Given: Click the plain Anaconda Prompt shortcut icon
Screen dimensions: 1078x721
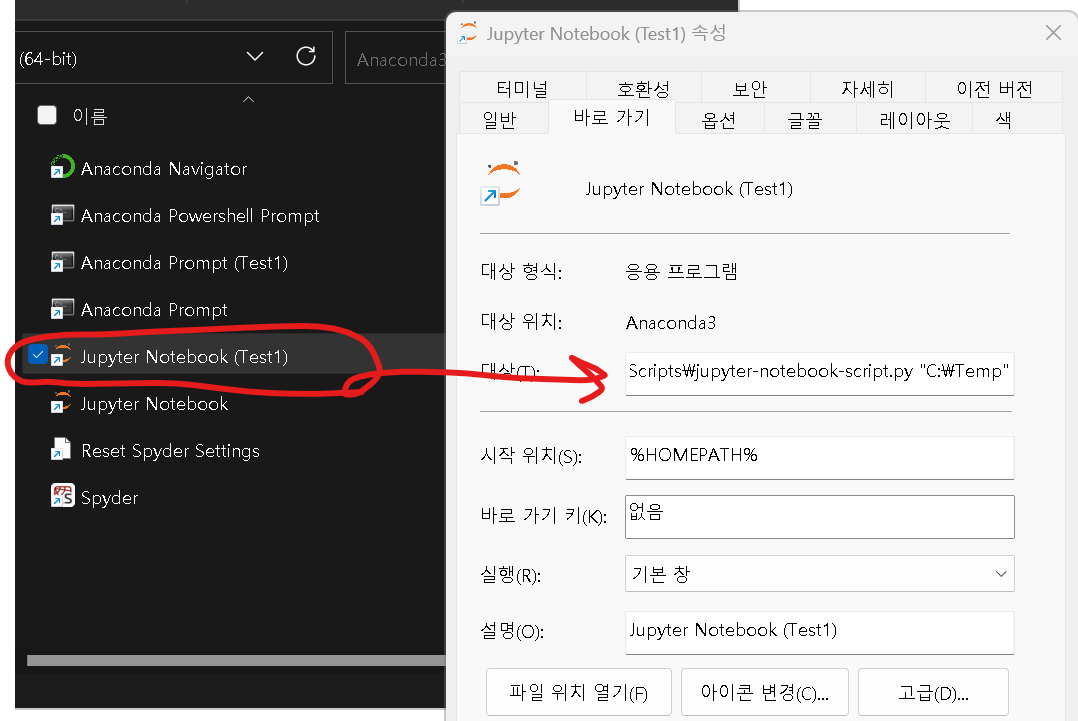Looking at the screenshot, I should point(62,309).
